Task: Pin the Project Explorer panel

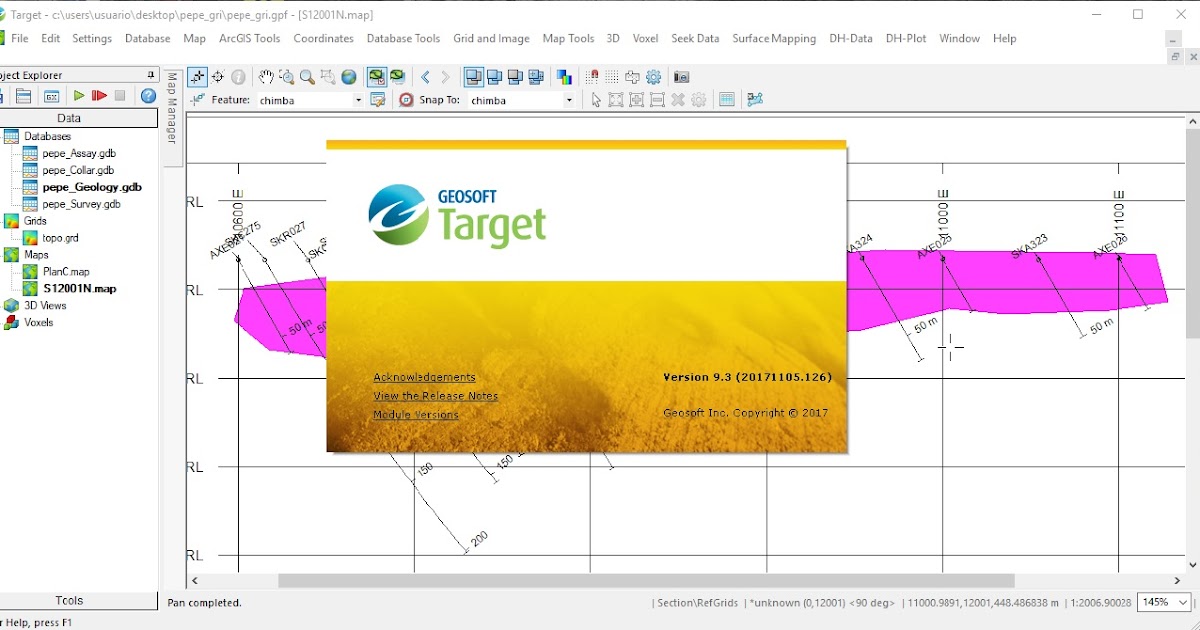Action: (x=150, y=74)
